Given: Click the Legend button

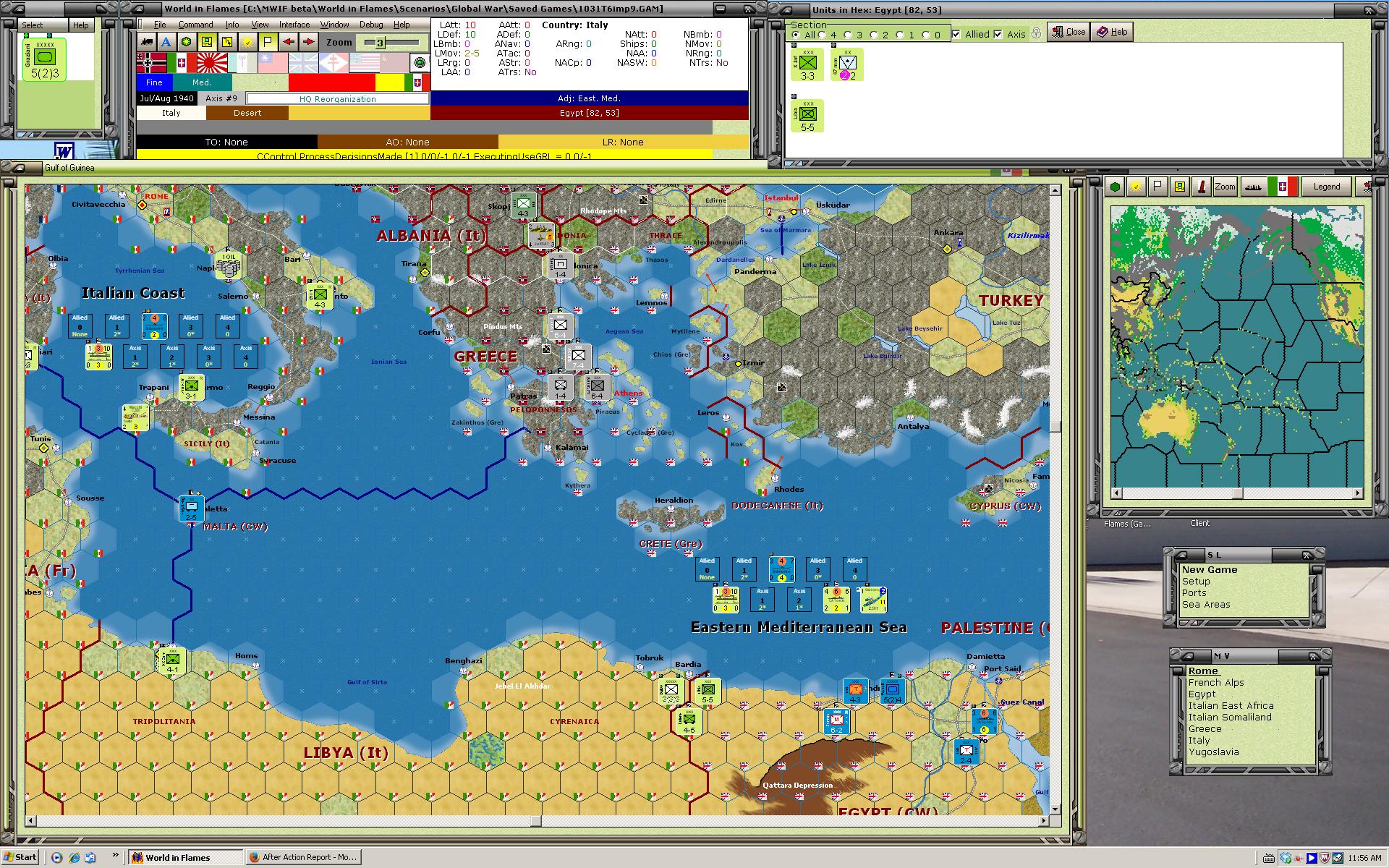Looking at the screenshot, I should pyautogui.click(x=1326, y=187).
